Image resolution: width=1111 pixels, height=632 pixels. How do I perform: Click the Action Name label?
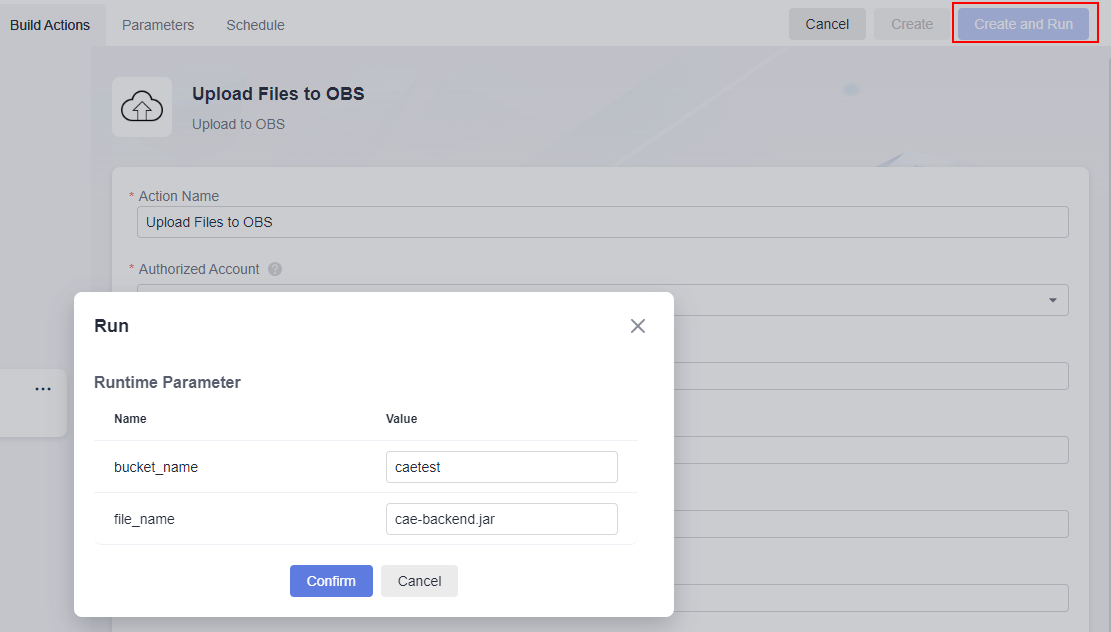[179, 196]
